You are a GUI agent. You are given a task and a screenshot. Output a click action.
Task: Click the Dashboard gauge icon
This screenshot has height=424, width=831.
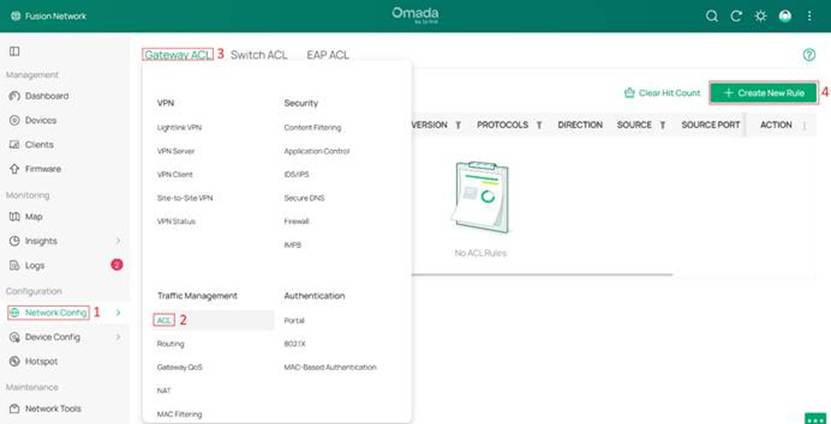pos(15,96)
